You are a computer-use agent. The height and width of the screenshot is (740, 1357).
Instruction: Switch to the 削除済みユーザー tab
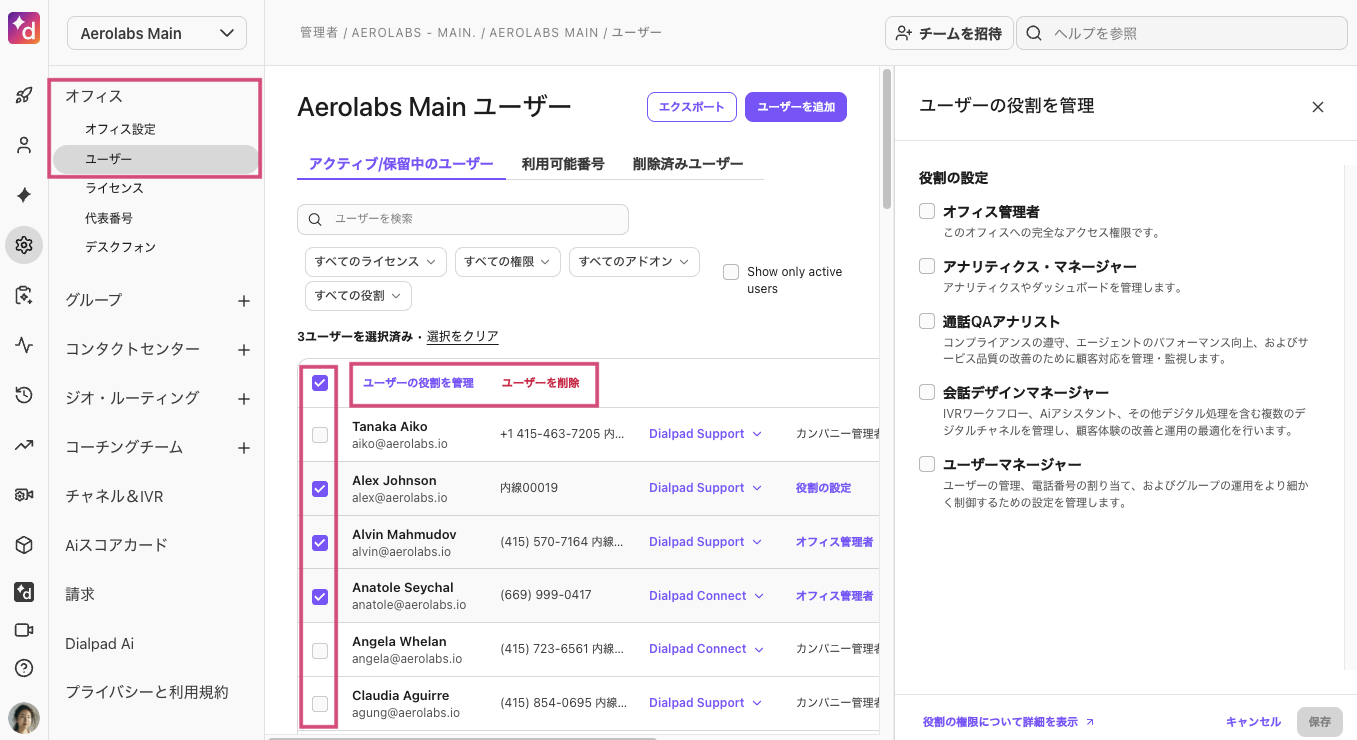tap(688, 164)
